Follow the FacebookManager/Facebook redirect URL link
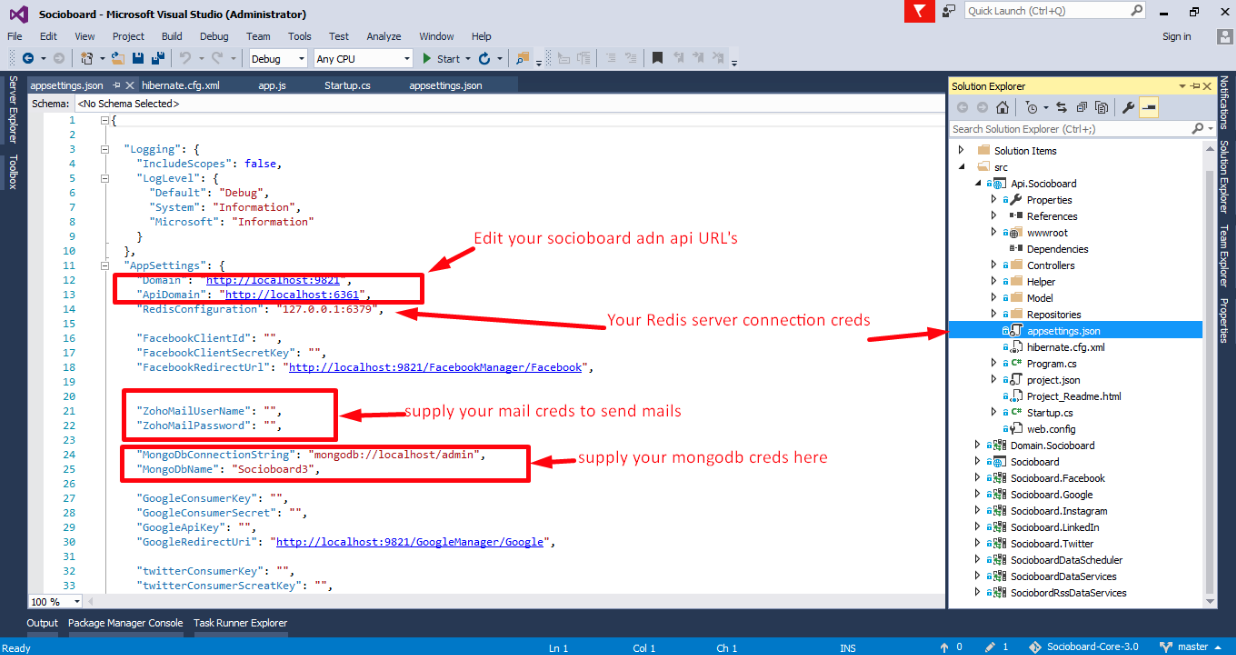 435,368
